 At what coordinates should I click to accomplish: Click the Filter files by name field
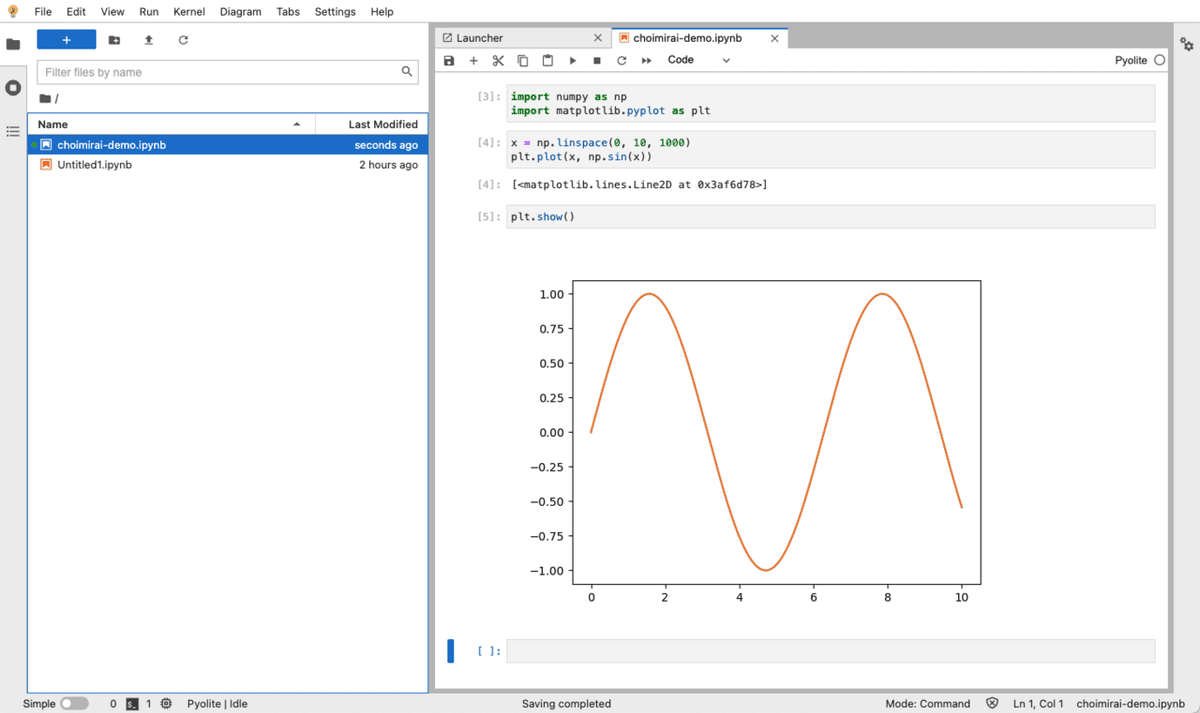[220, 72]
